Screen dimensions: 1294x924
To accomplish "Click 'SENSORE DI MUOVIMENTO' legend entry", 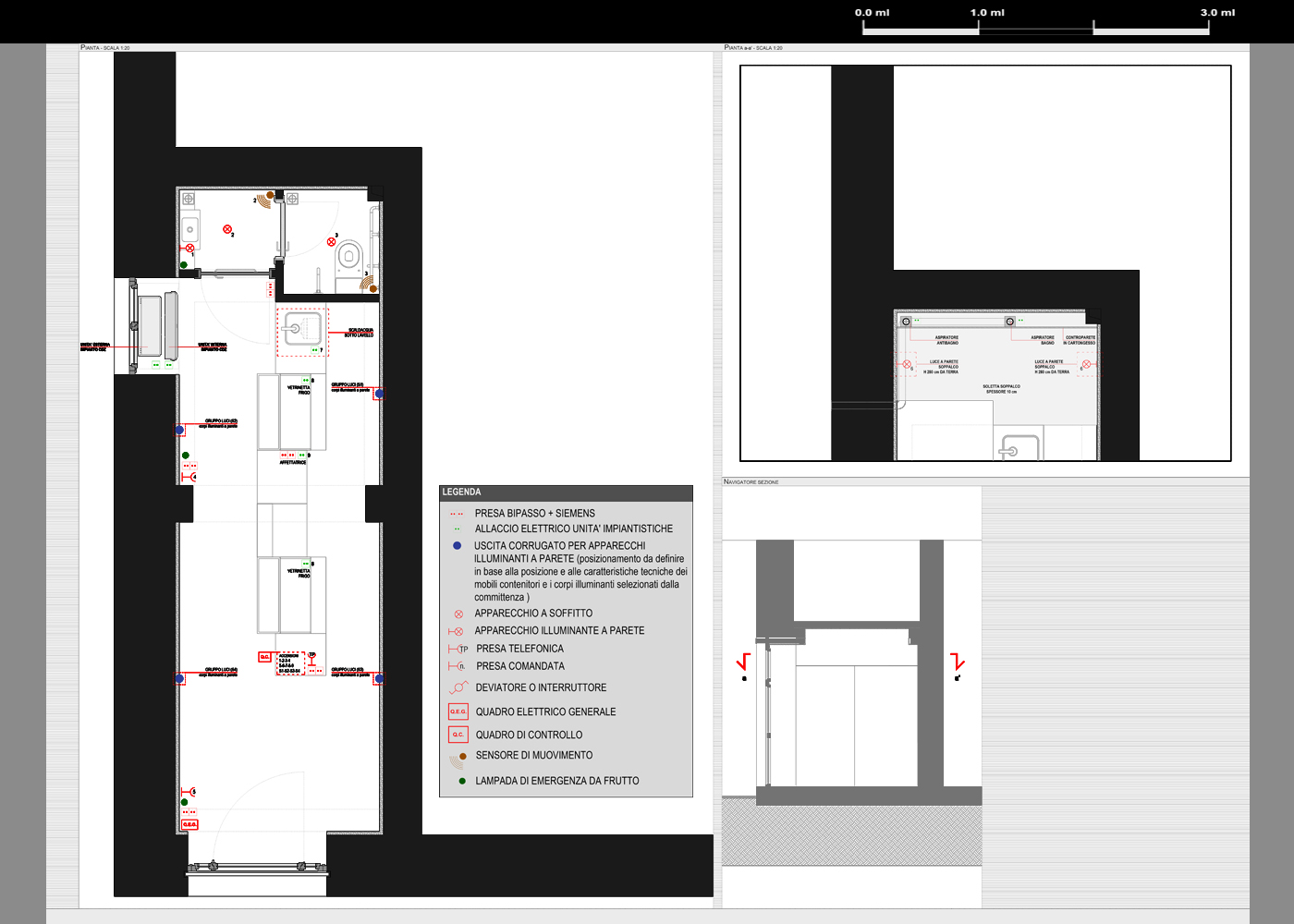I will coord(533,755).
